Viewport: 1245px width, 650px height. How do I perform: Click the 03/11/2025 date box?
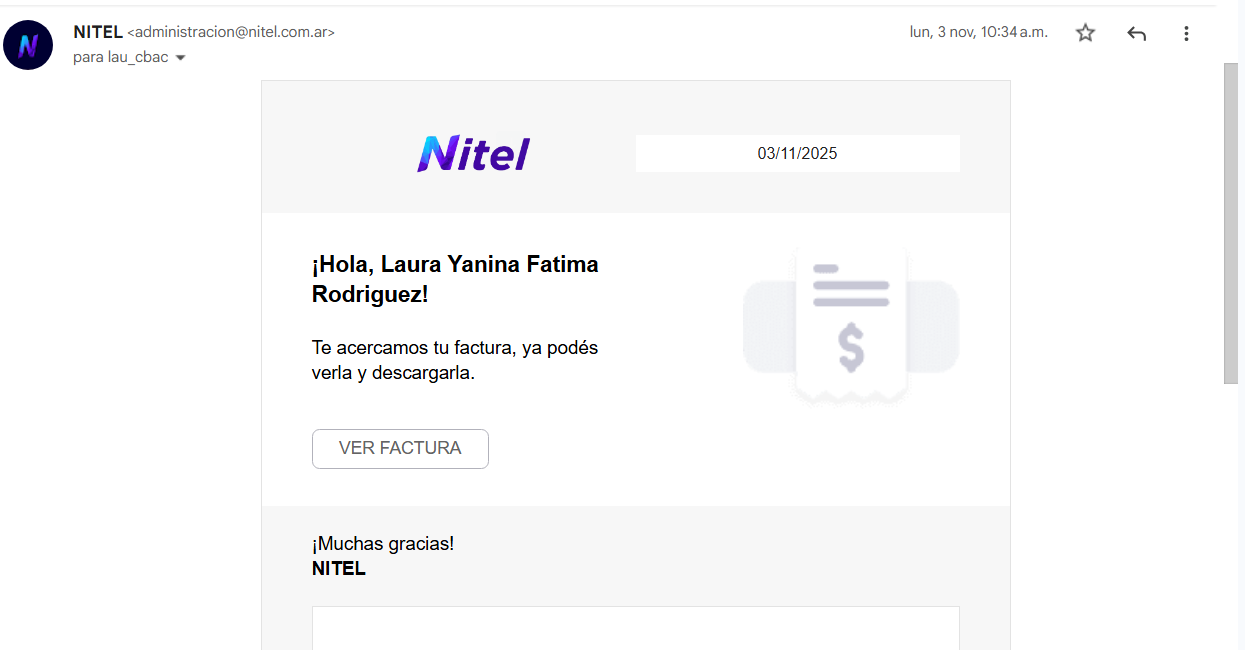click(x=797, y=154)
